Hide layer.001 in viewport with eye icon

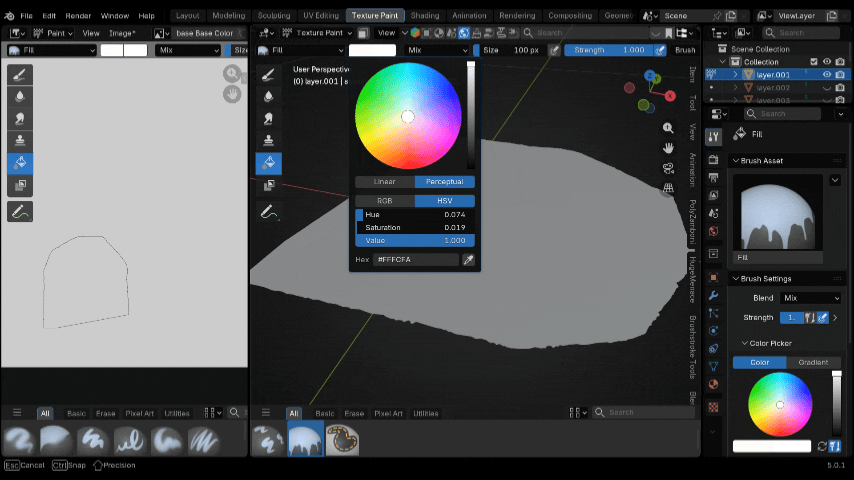827,75
